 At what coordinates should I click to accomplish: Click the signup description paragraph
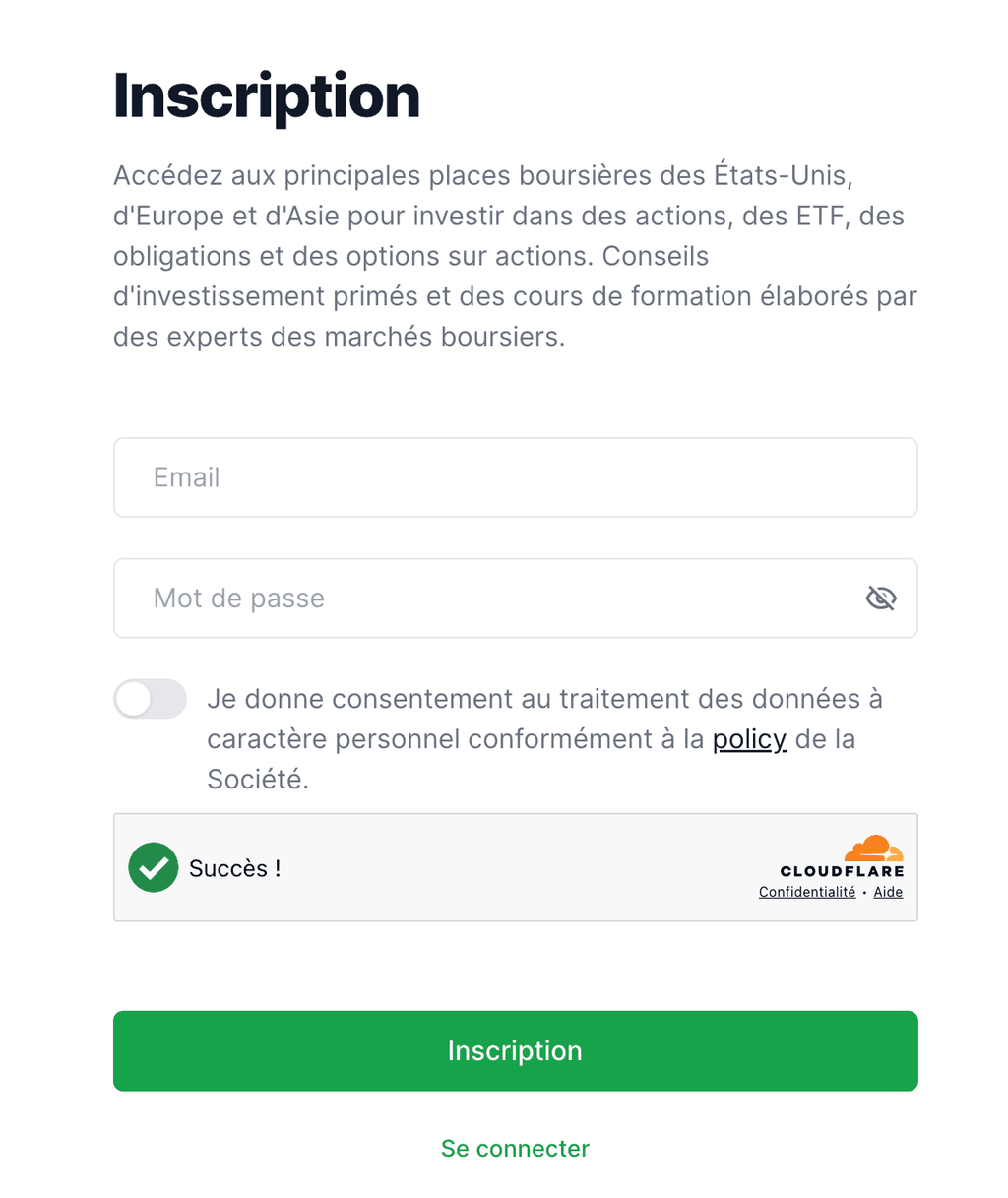point(515,256)
